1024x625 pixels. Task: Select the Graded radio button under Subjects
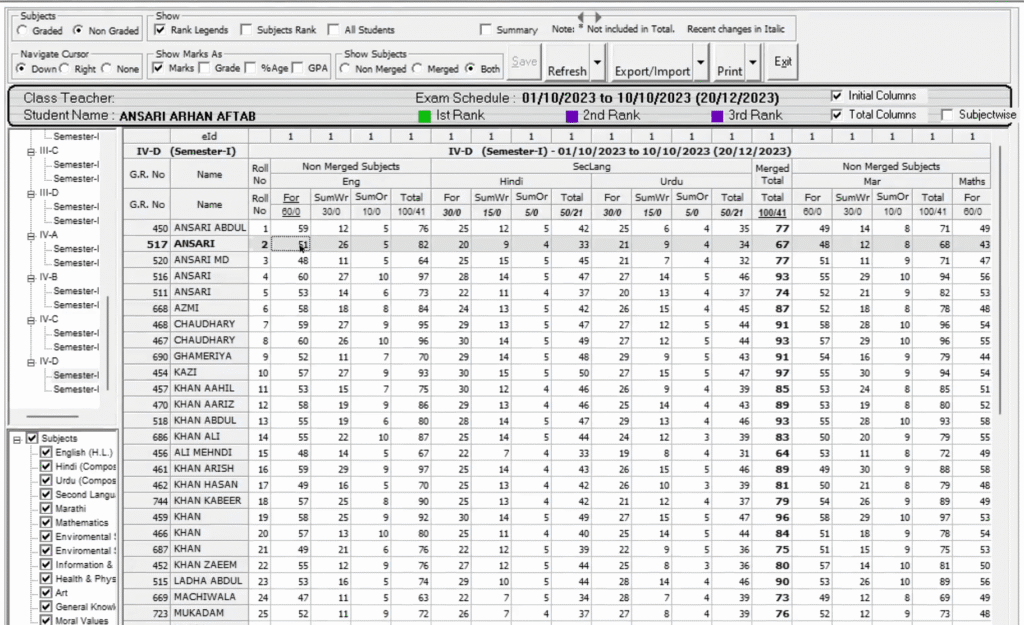pos(23,31)
